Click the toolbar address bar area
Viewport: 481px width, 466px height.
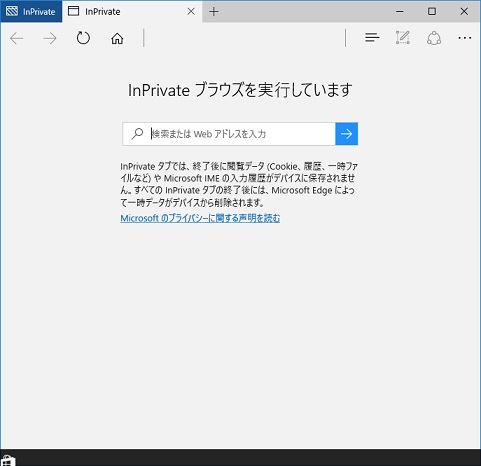(x=244, y=38)
